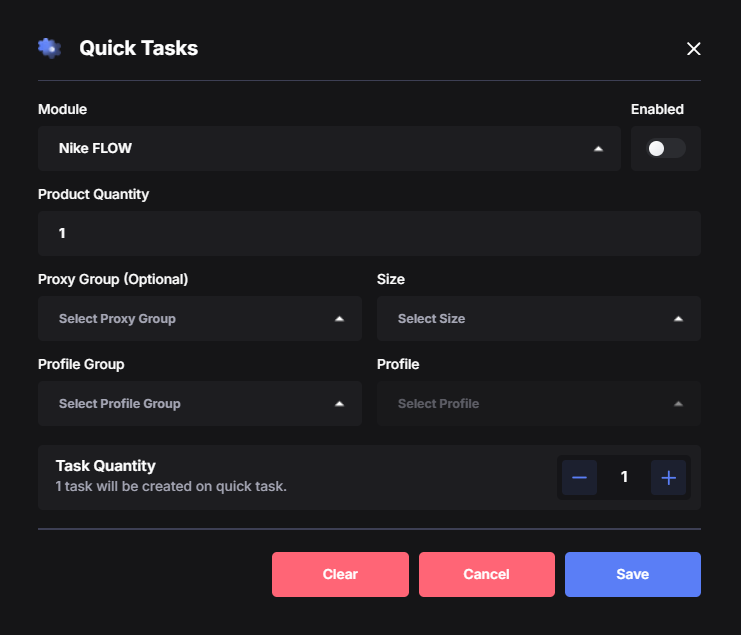Image resolution: width=741 pixels, height=635 pixels.
Task: Click the Module label
Action: (x=62, y=109)
